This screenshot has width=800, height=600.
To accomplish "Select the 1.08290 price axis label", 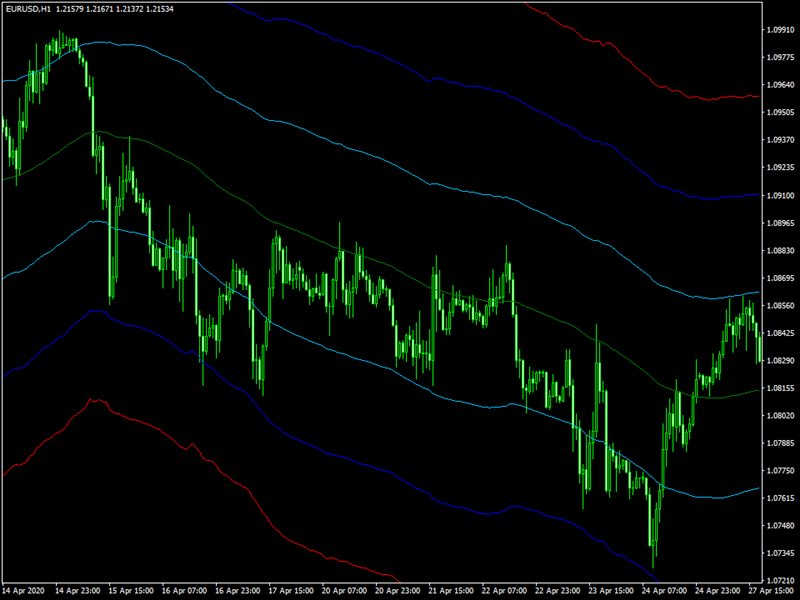I will coord(780,361).
